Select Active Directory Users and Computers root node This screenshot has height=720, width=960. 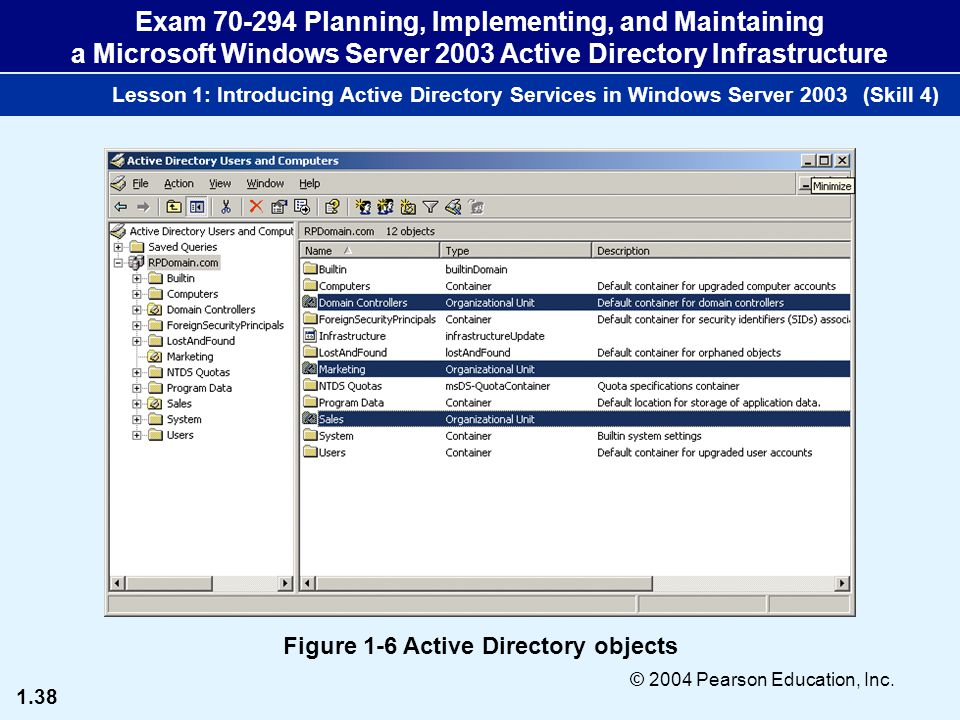pos(211,231)
